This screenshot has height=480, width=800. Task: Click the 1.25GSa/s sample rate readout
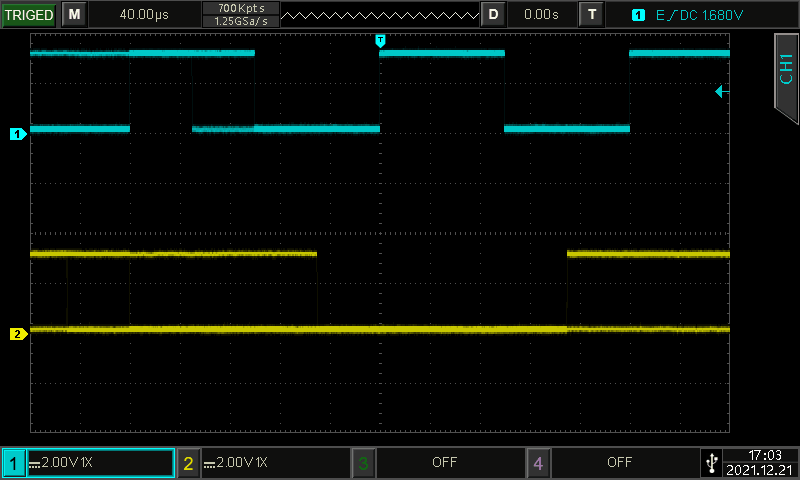(240, 21)
